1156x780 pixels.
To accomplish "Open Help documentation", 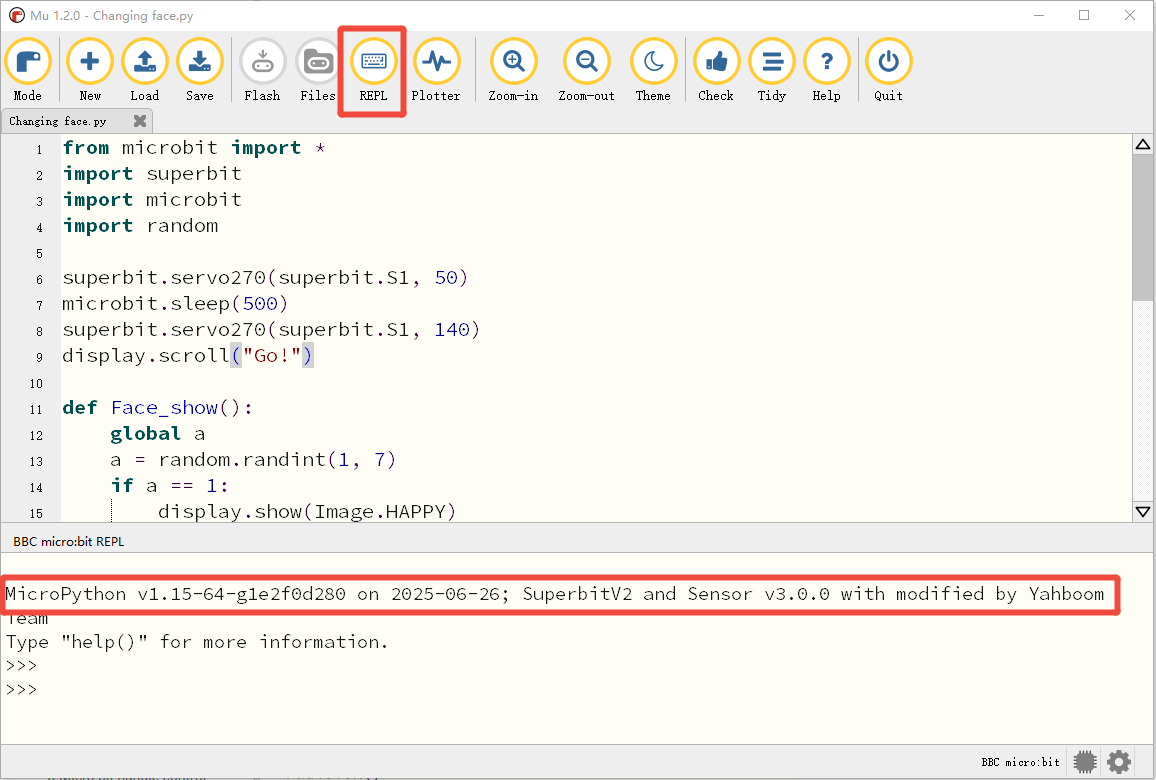I will coord(826,70).
